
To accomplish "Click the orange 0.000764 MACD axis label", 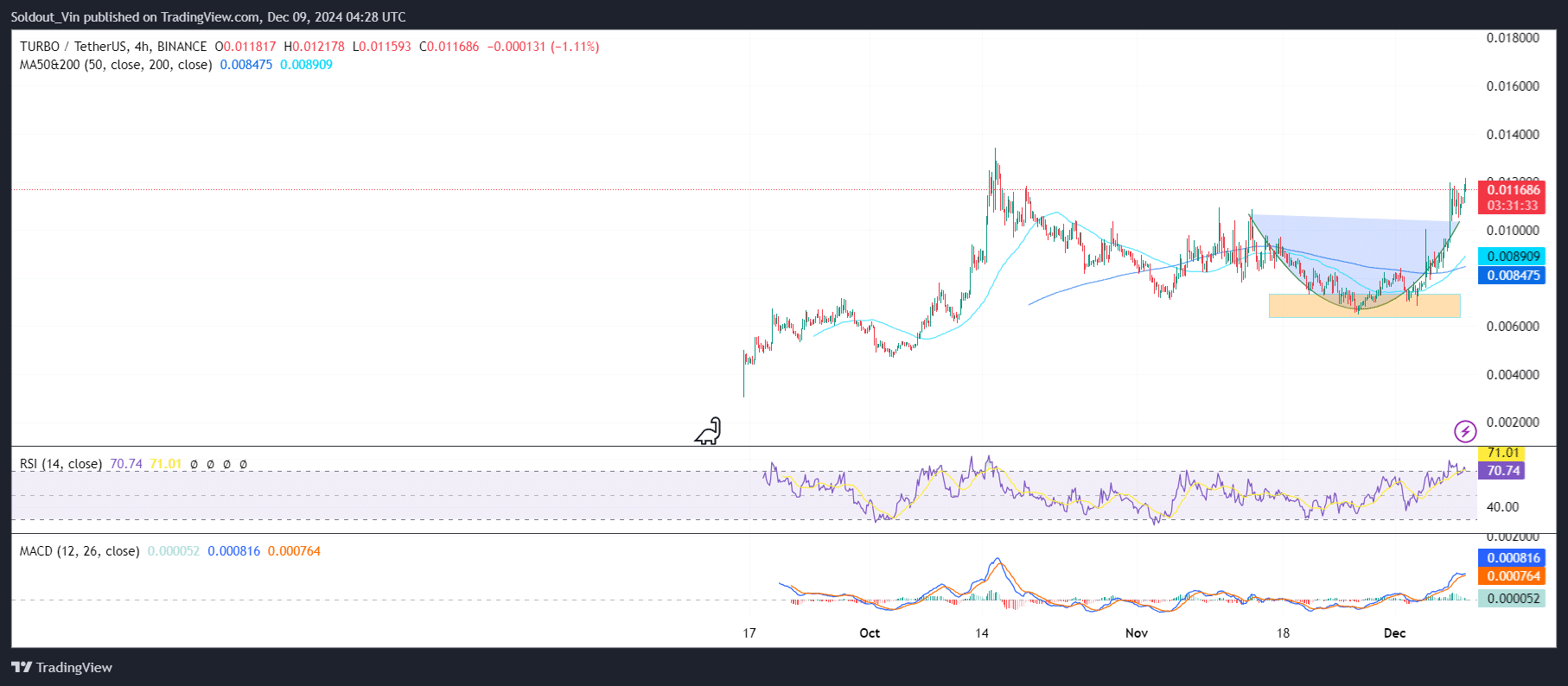I will coord(1512,576).
